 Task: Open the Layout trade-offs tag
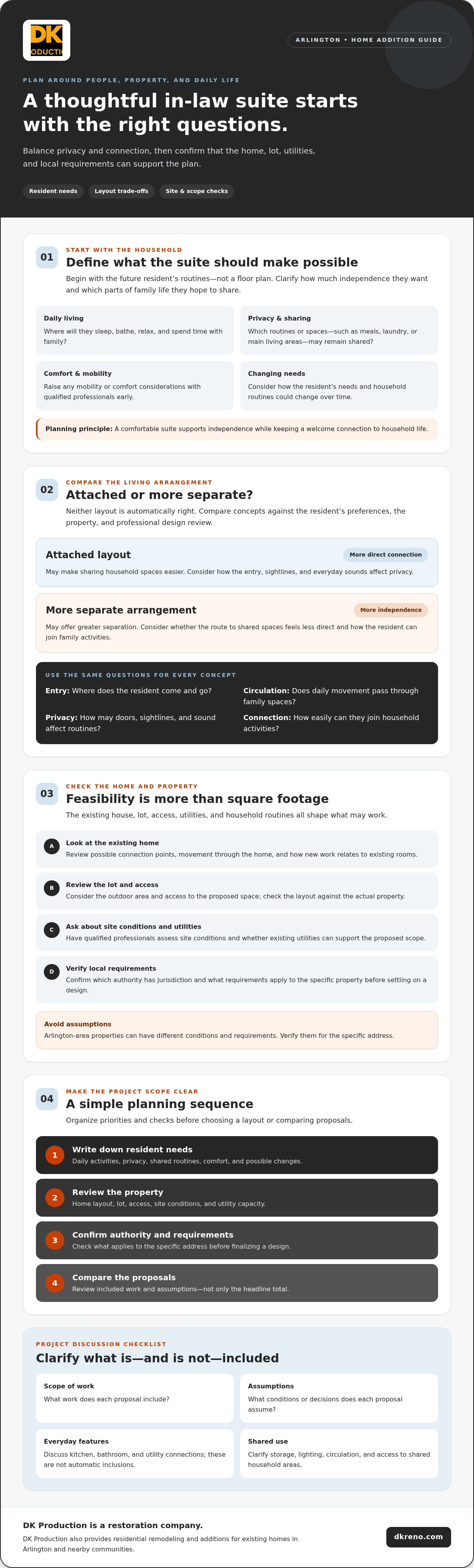[121, 191]
